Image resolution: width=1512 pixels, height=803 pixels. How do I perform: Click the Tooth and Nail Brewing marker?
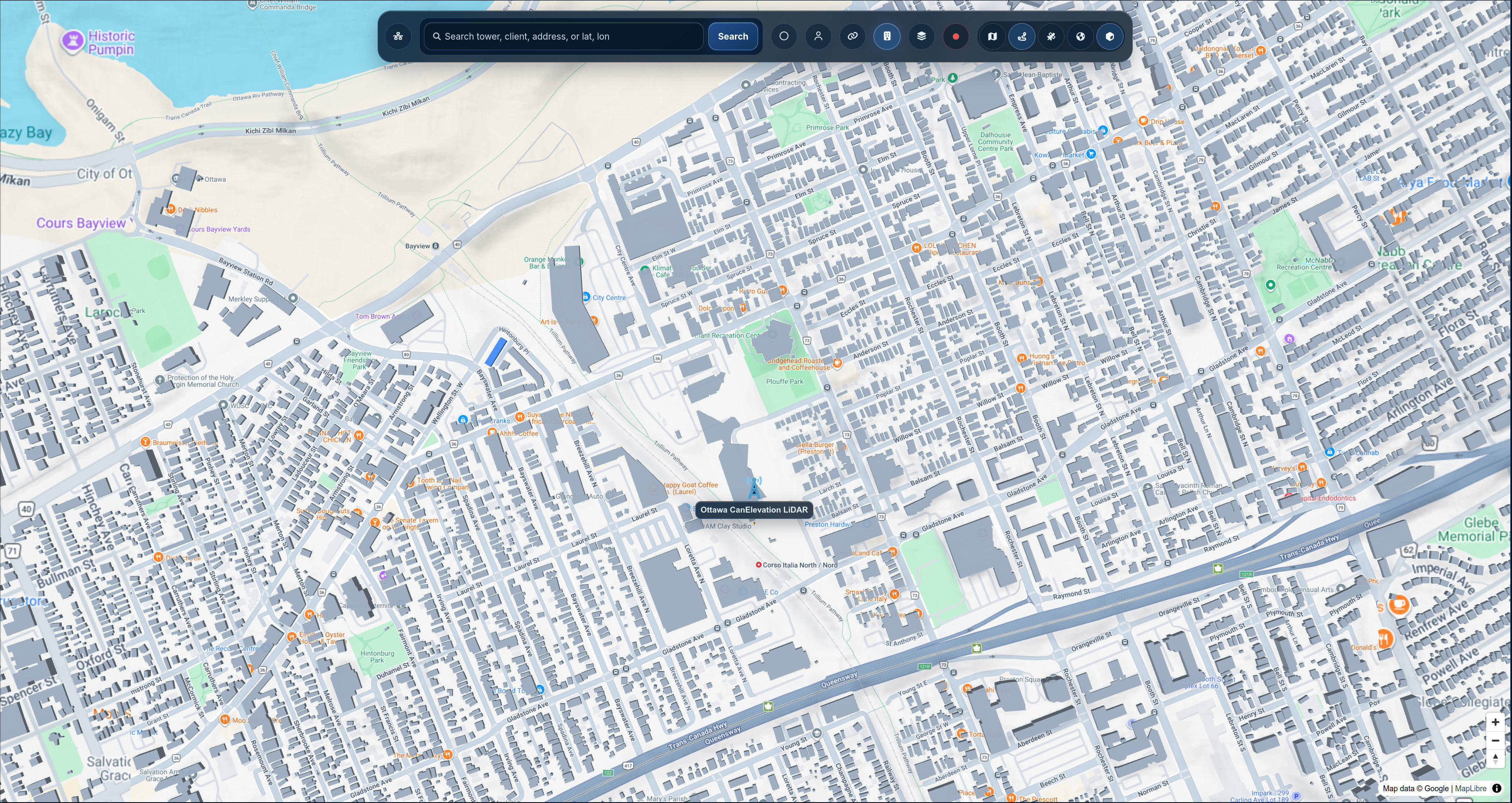tap(411, 483)
